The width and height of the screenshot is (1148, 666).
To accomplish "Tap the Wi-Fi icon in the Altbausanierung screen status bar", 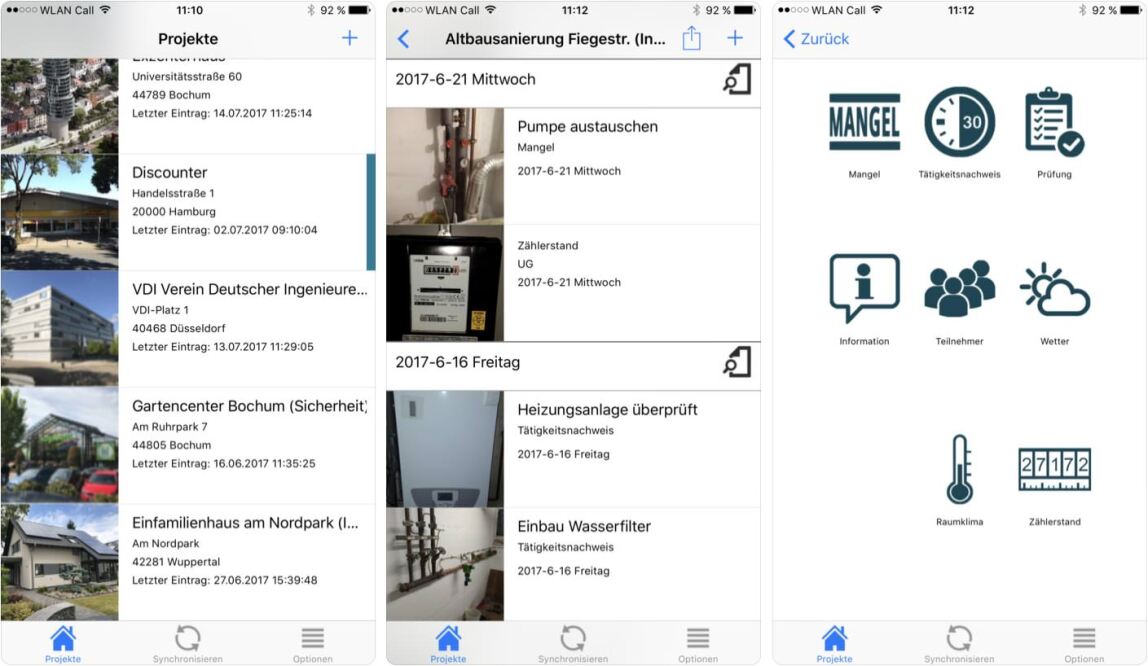I will pos(491,10).
